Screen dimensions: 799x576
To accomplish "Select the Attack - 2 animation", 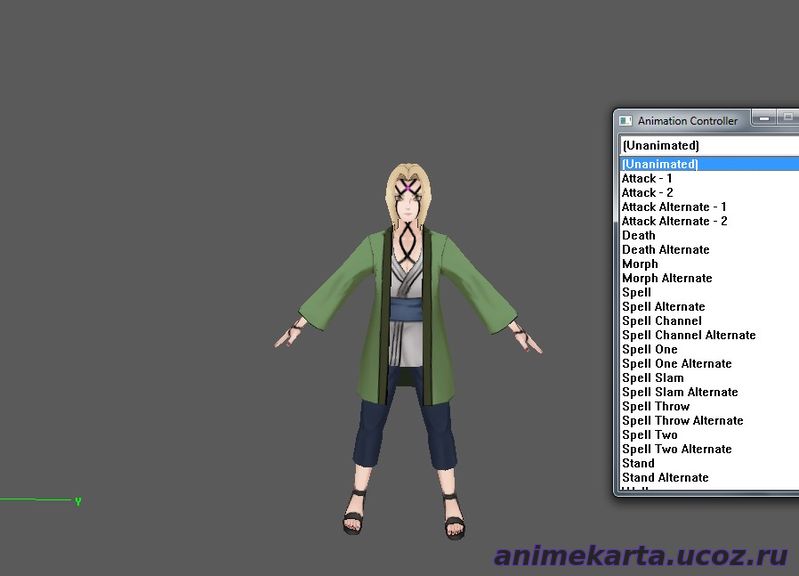I will pos(709,193).
